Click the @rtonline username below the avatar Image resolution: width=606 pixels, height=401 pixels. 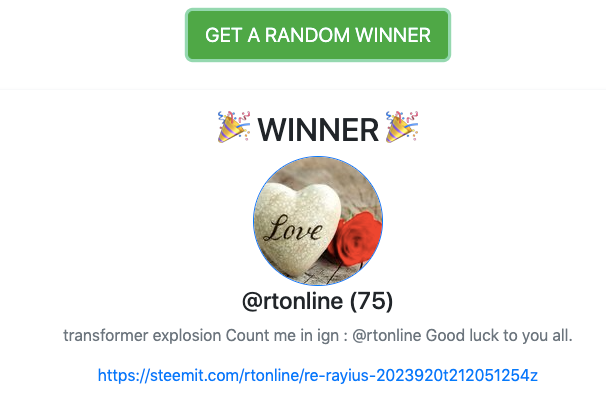click(x=292, y=301)
